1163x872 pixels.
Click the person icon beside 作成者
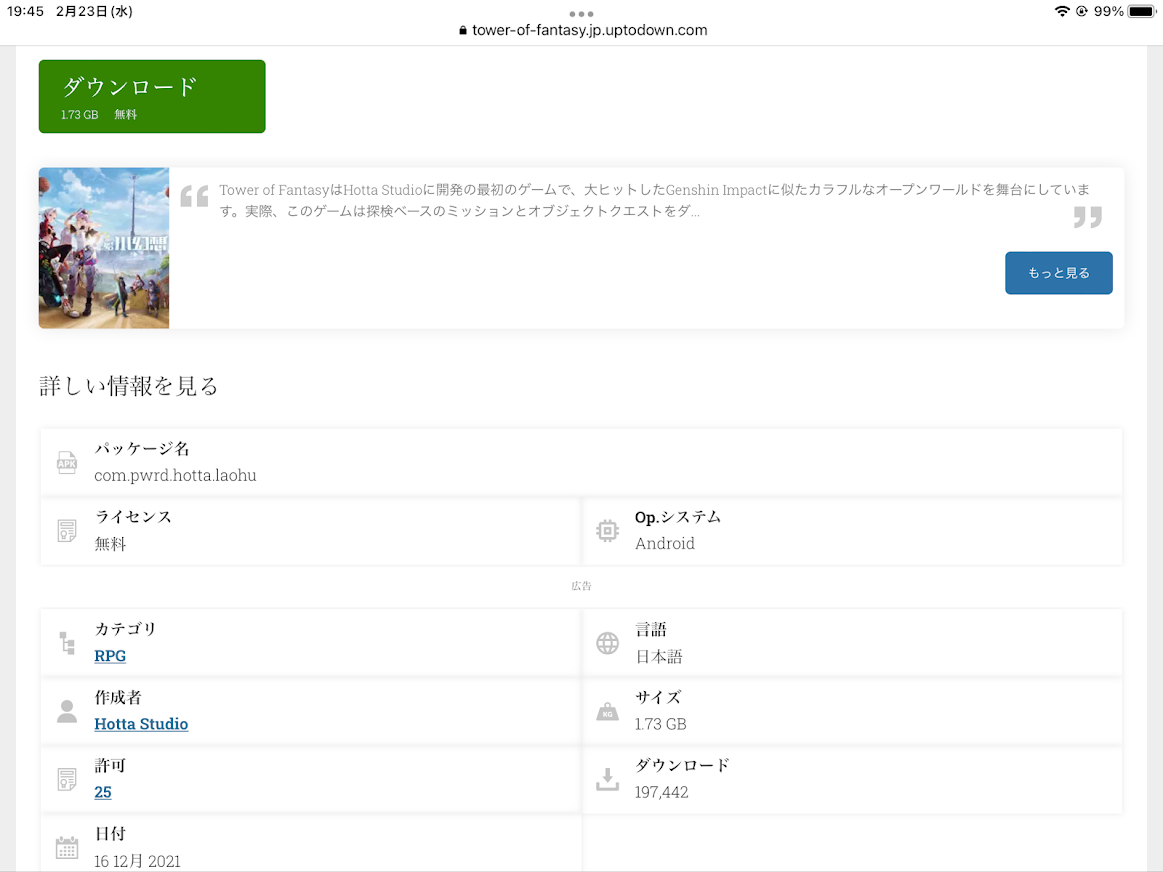tap(67, 712)
